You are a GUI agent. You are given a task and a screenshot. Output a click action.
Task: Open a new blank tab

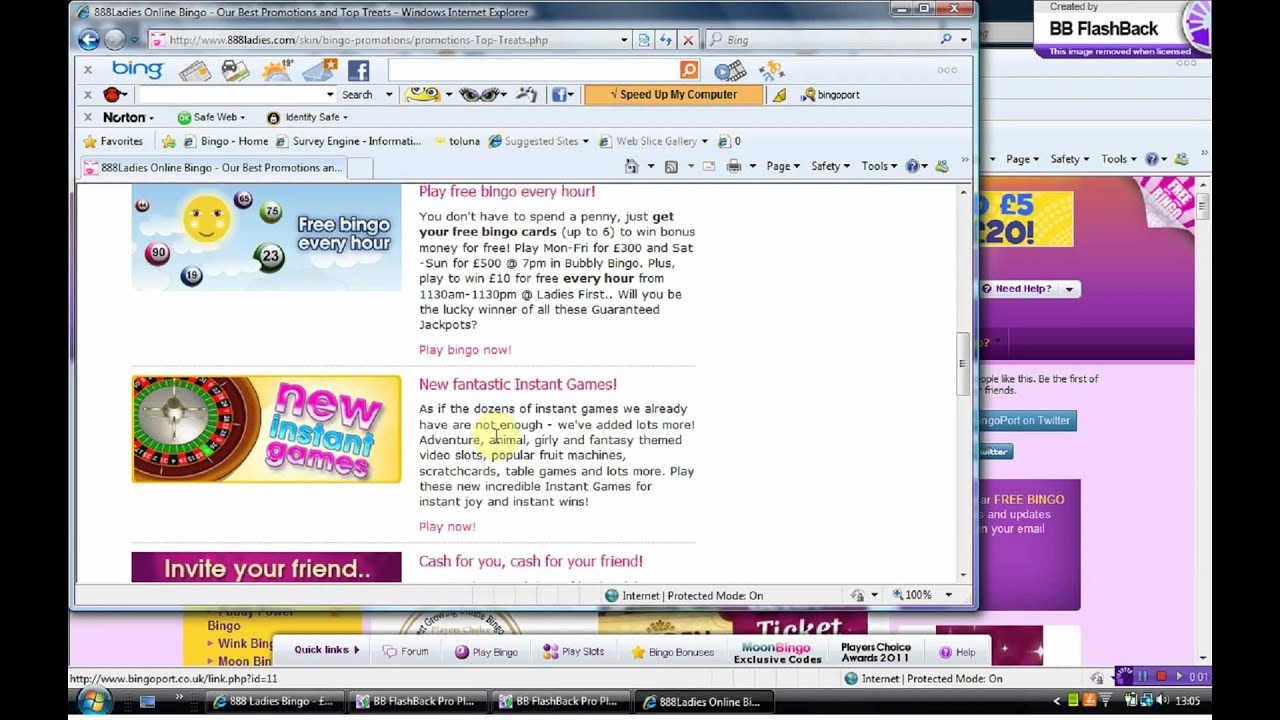[x=360, y=168]
